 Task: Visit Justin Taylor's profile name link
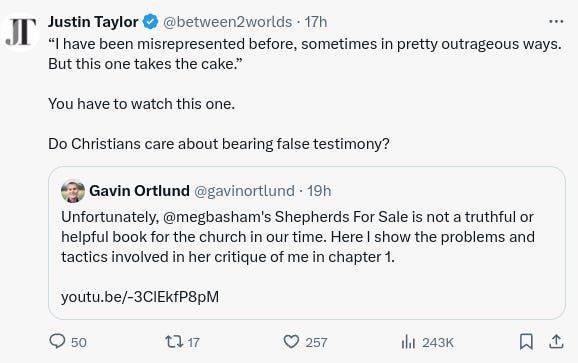click(93, 22)
